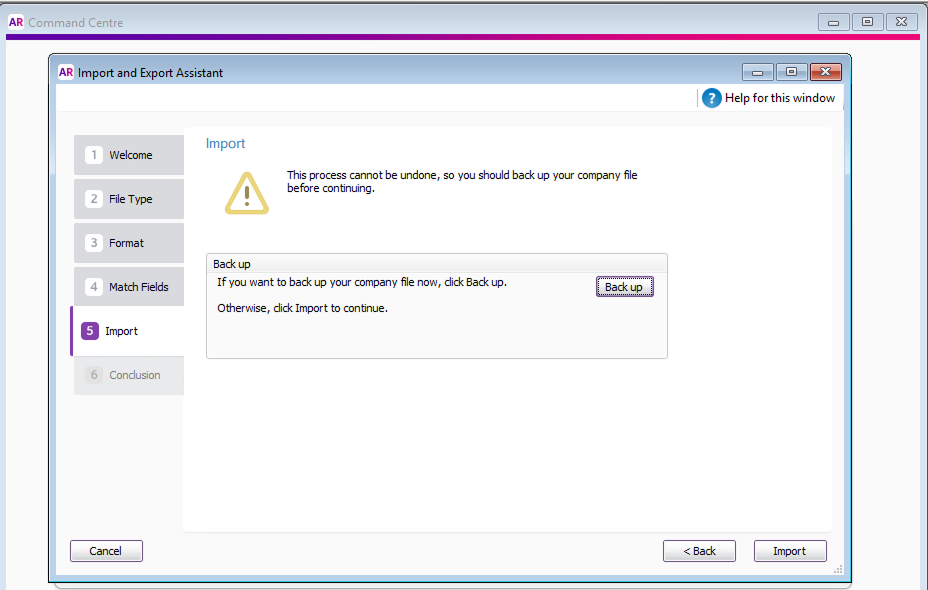Click the yellow warning triangle icon

(x=246, y=193)
